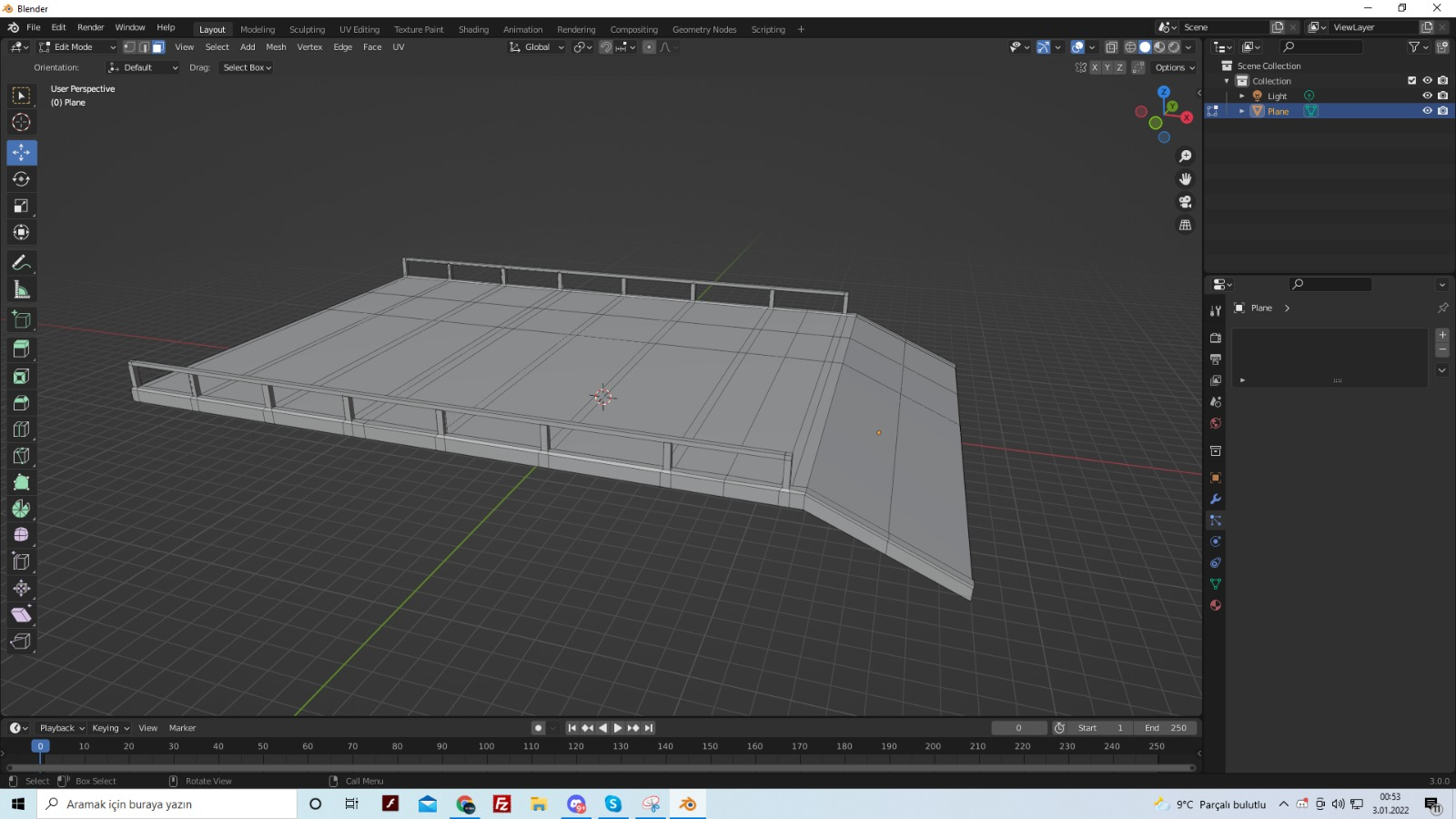Open Blender from Windows taskbar

point(688,804)
